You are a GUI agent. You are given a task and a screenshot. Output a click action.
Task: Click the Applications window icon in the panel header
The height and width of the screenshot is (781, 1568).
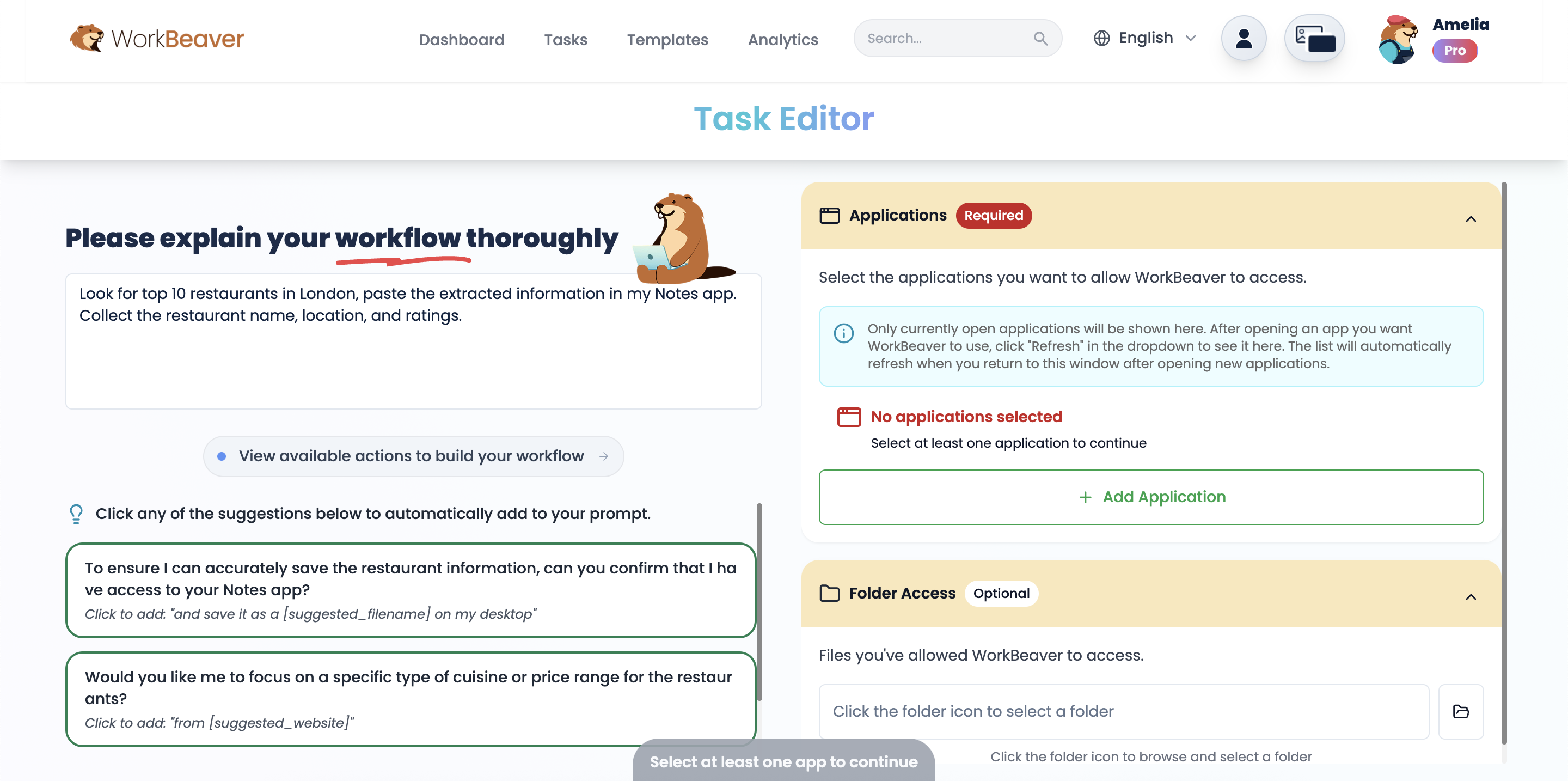point(829,215)
